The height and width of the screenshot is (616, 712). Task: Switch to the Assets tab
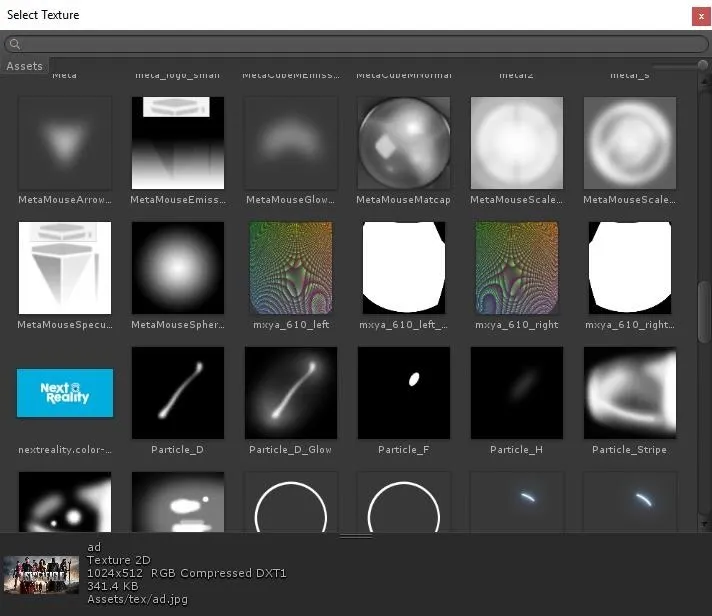(25, 66)
